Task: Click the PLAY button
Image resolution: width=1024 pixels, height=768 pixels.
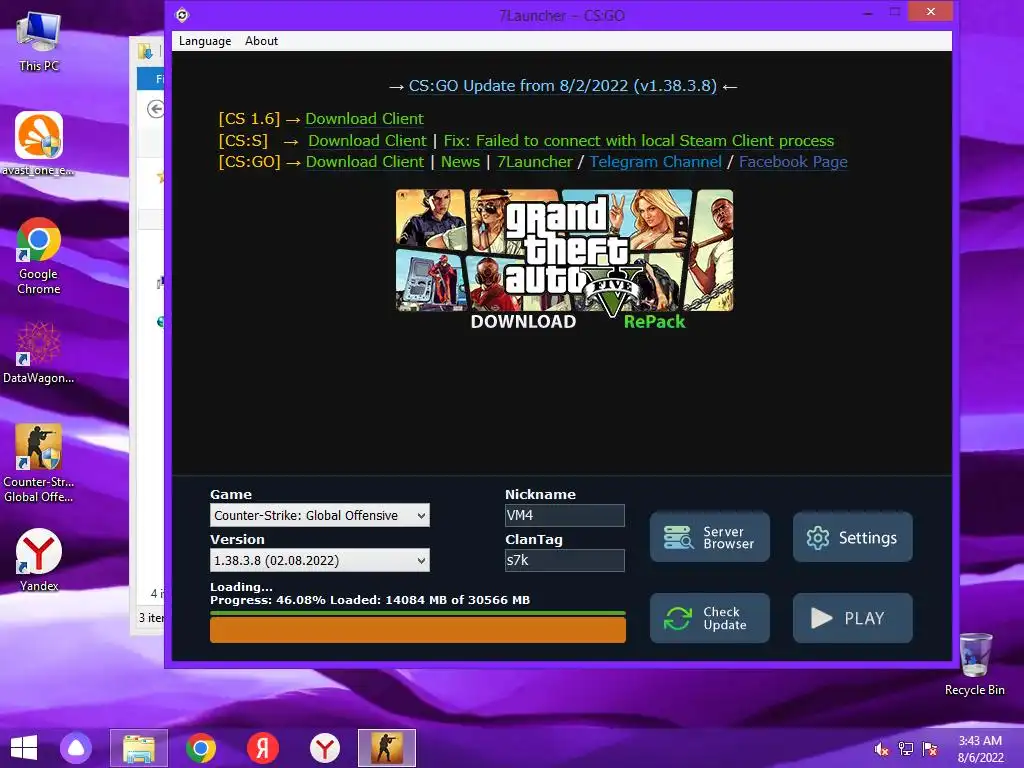Action: pyautogui.click(x=852, y=618)
